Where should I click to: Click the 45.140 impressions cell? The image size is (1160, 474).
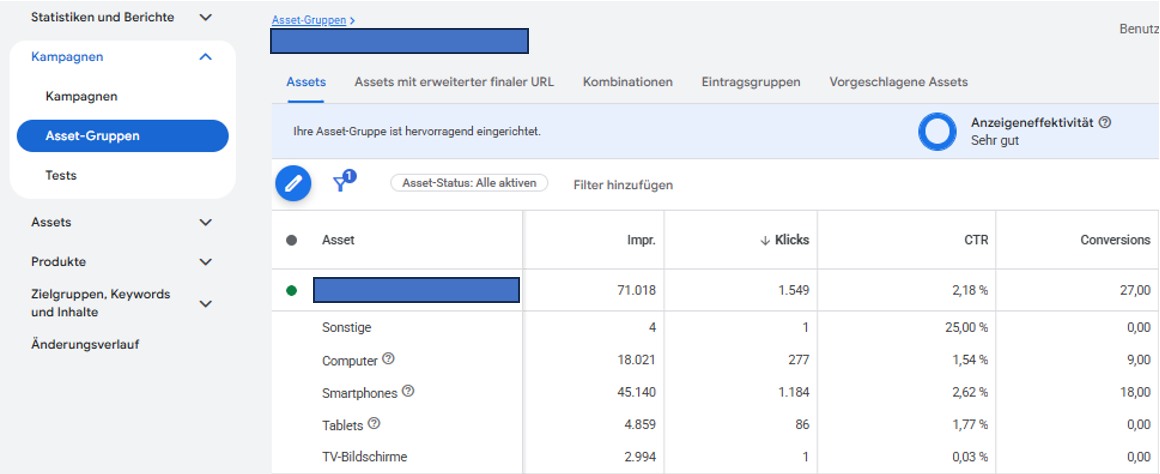pos(636,393)
